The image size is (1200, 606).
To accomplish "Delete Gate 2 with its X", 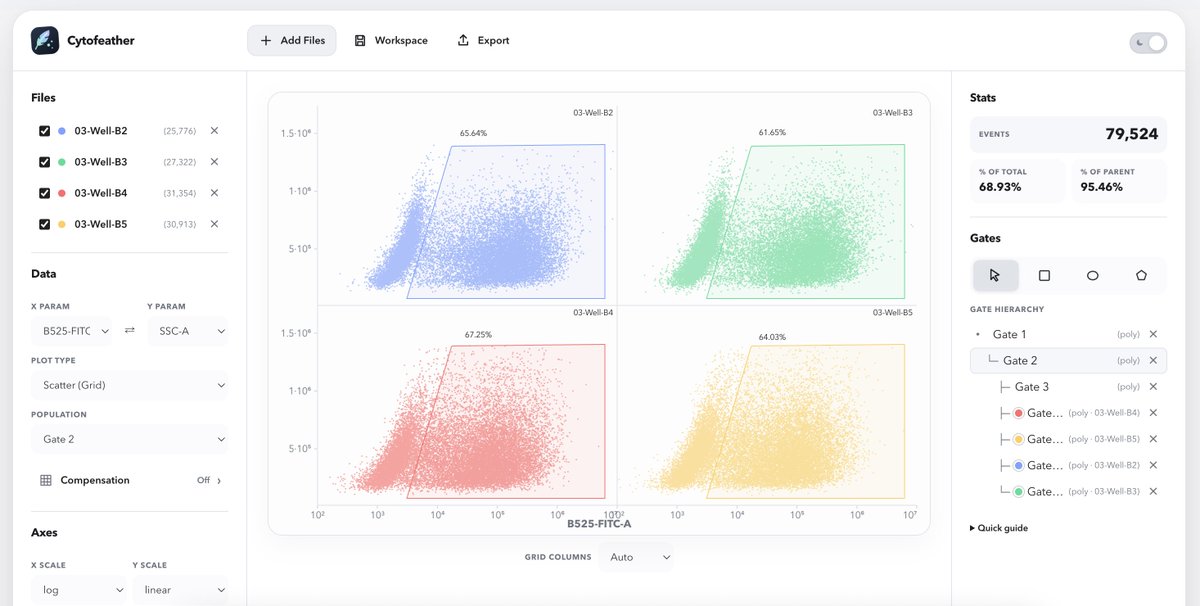I will click(x=1153, y=360).
